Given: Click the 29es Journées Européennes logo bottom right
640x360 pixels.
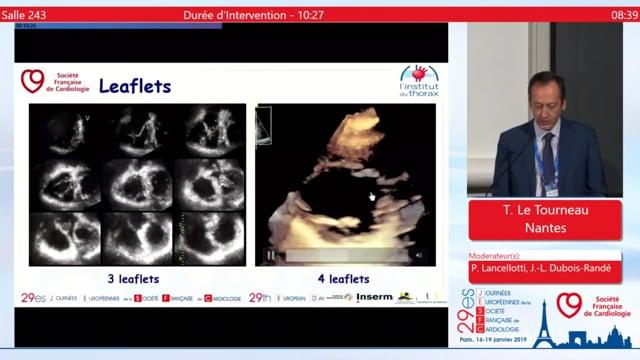Looking at the screenshot, I should (493, 315).
